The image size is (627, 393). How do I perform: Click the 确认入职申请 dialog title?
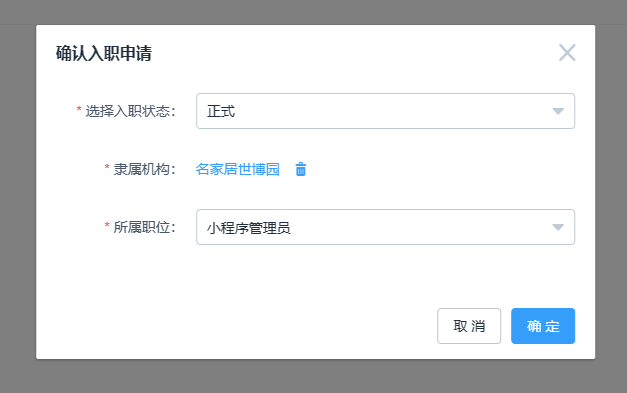(104, 53)
